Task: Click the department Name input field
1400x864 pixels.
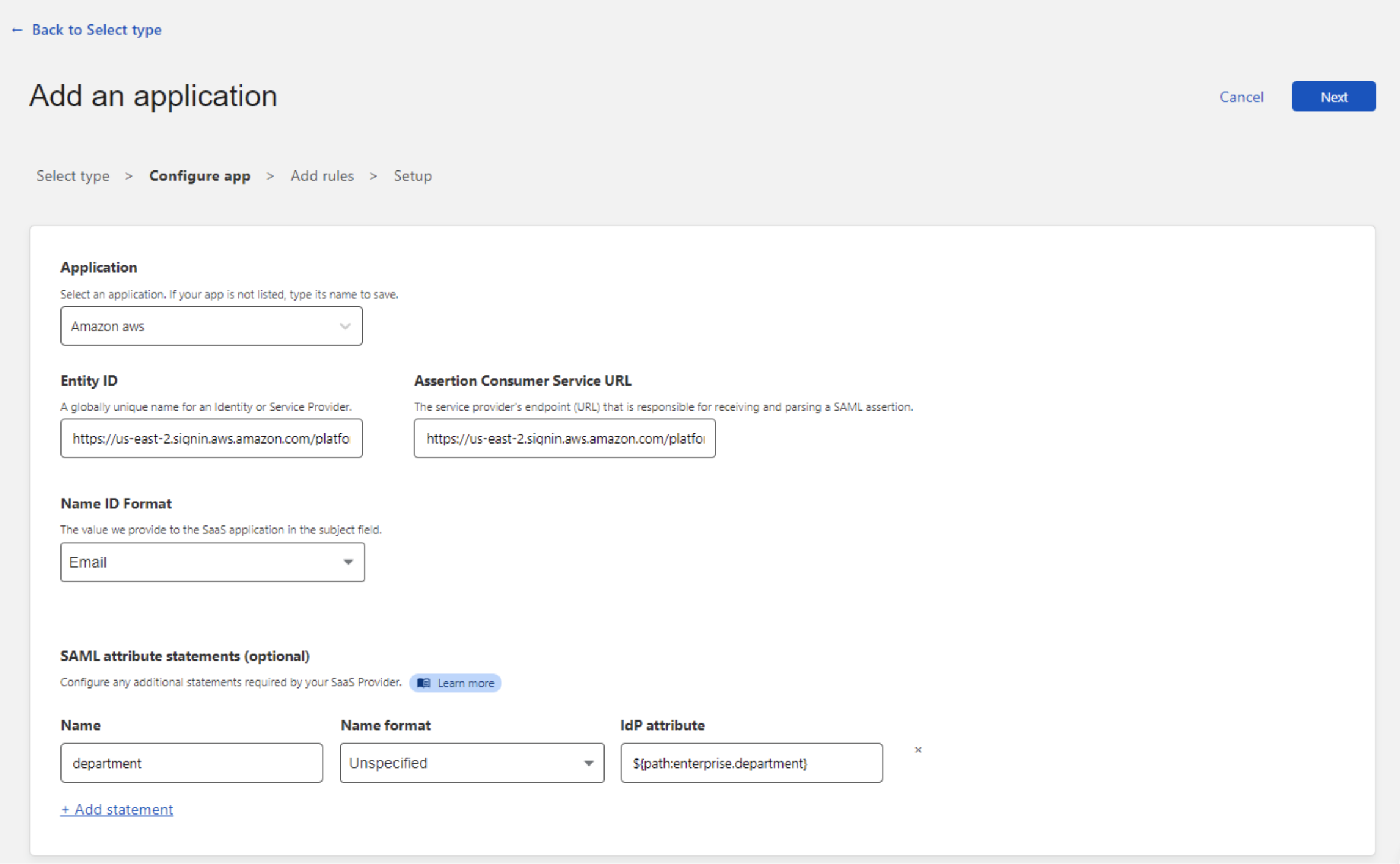Action: coord(191,762)
